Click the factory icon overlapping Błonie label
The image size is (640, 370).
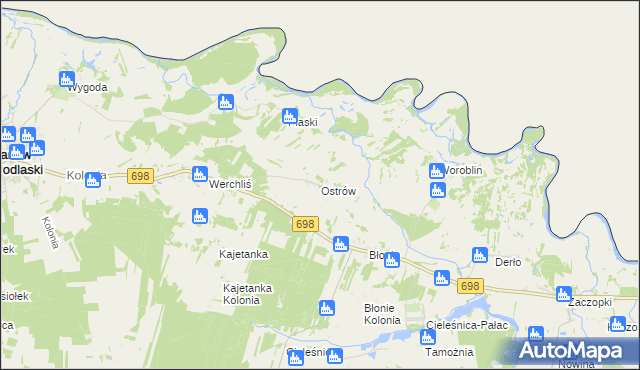tap(392, 260)
